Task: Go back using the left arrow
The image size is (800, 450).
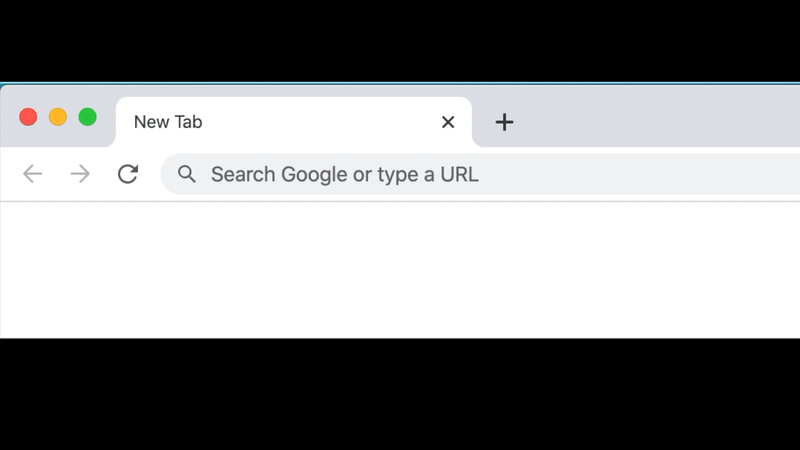Action: [x=33, y=174]
